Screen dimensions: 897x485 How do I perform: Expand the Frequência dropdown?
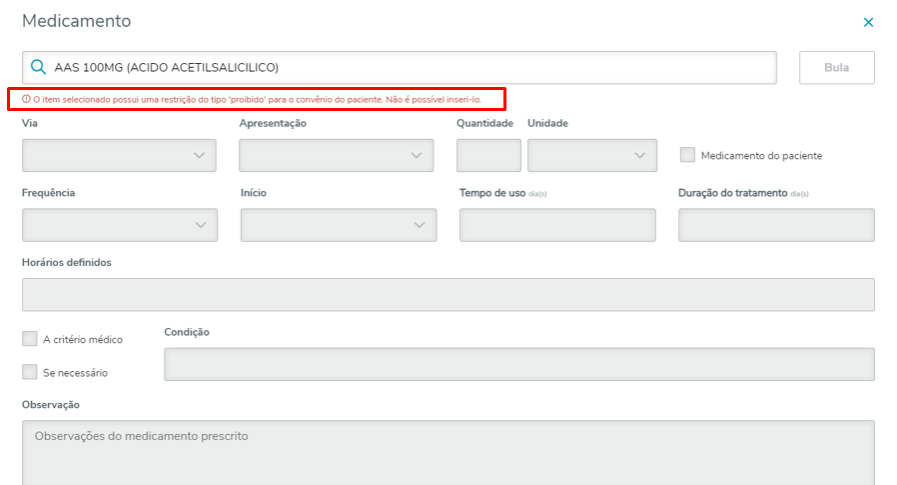coord(120,225)
